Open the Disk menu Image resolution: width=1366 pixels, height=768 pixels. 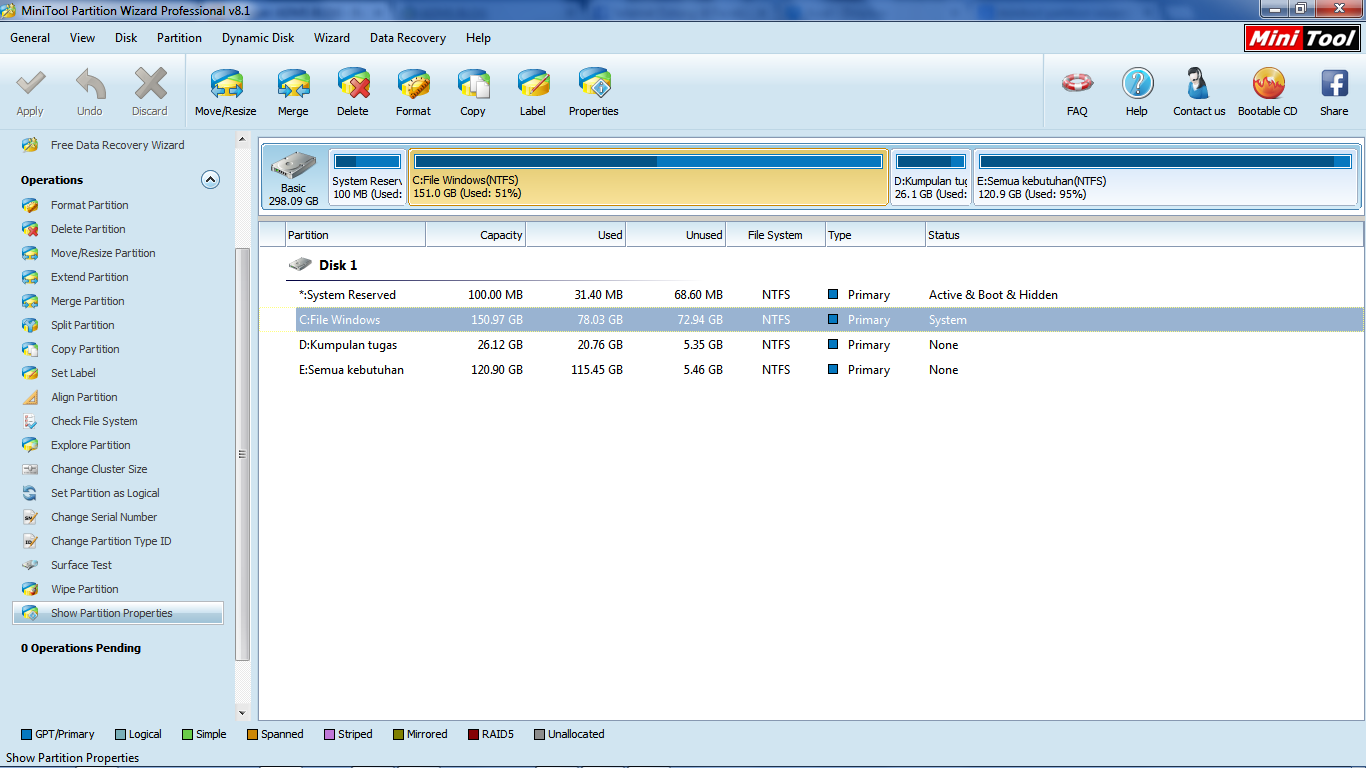pos(126,38)
